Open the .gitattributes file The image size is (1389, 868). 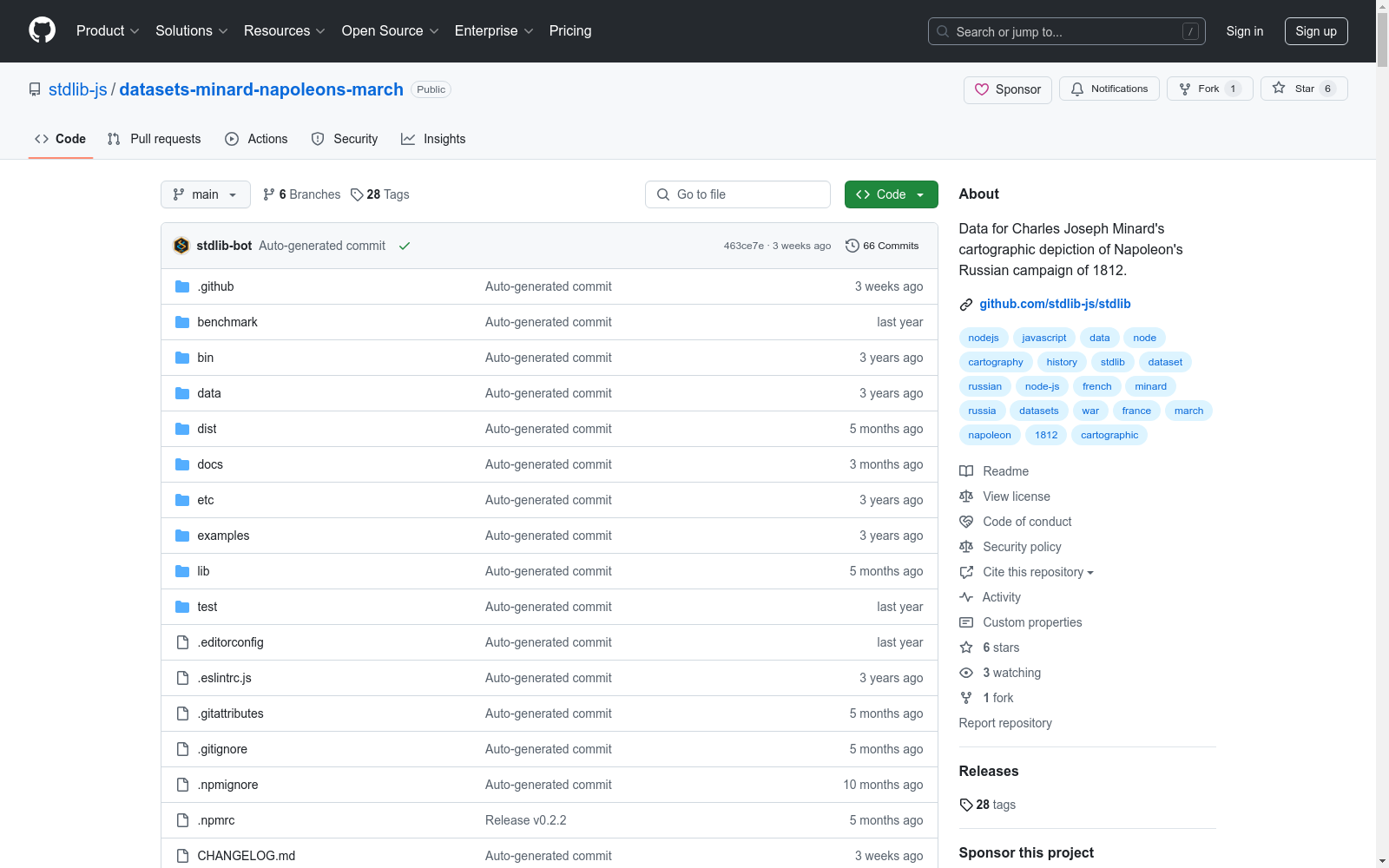(x=230, y=713)
